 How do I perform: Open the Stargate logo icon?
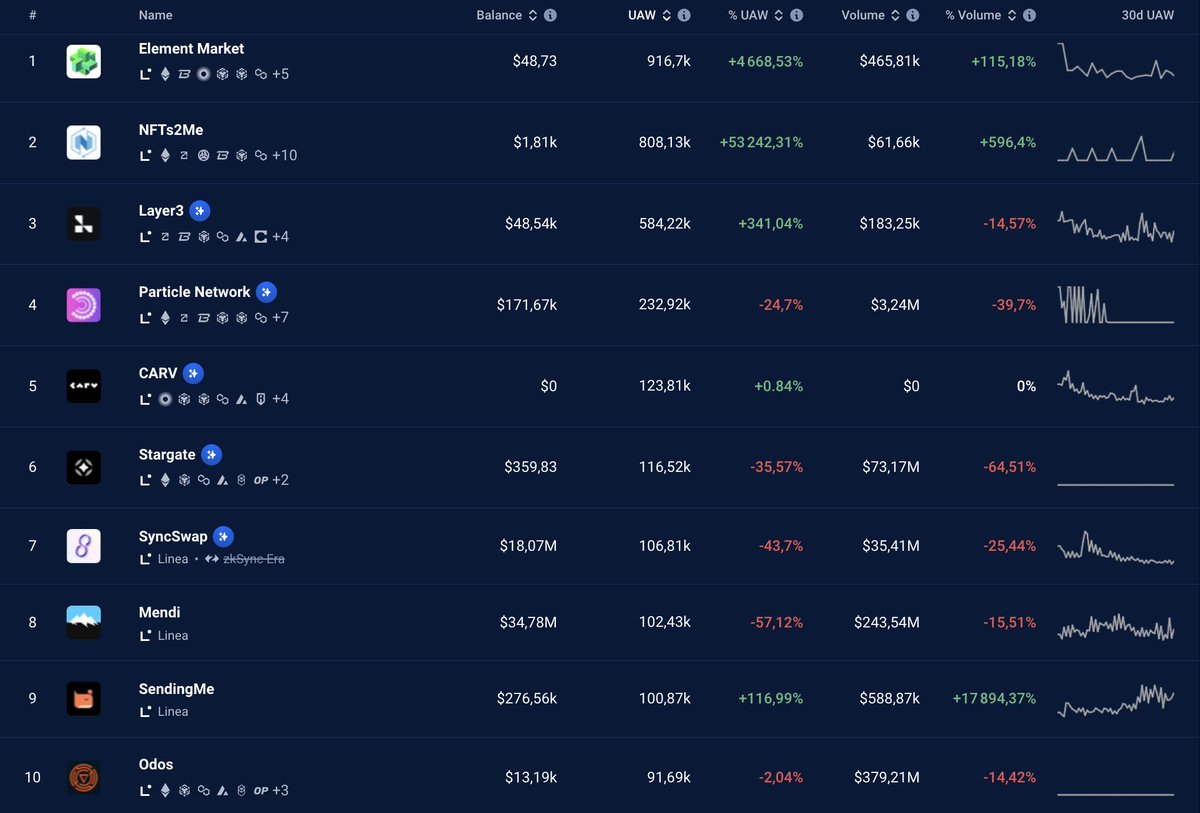coord(83,467)
